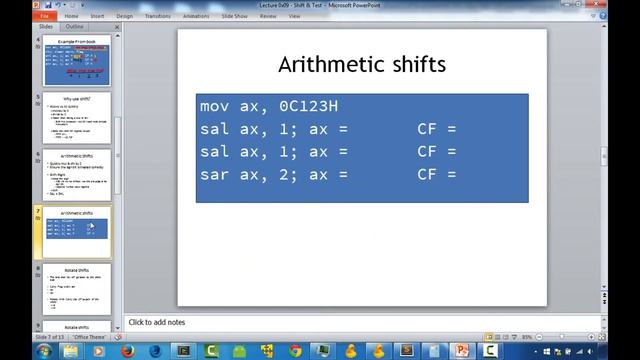
Task: Select slide 6 'Arithmetic shifts' bullet thumbnail
Action: 77,175
